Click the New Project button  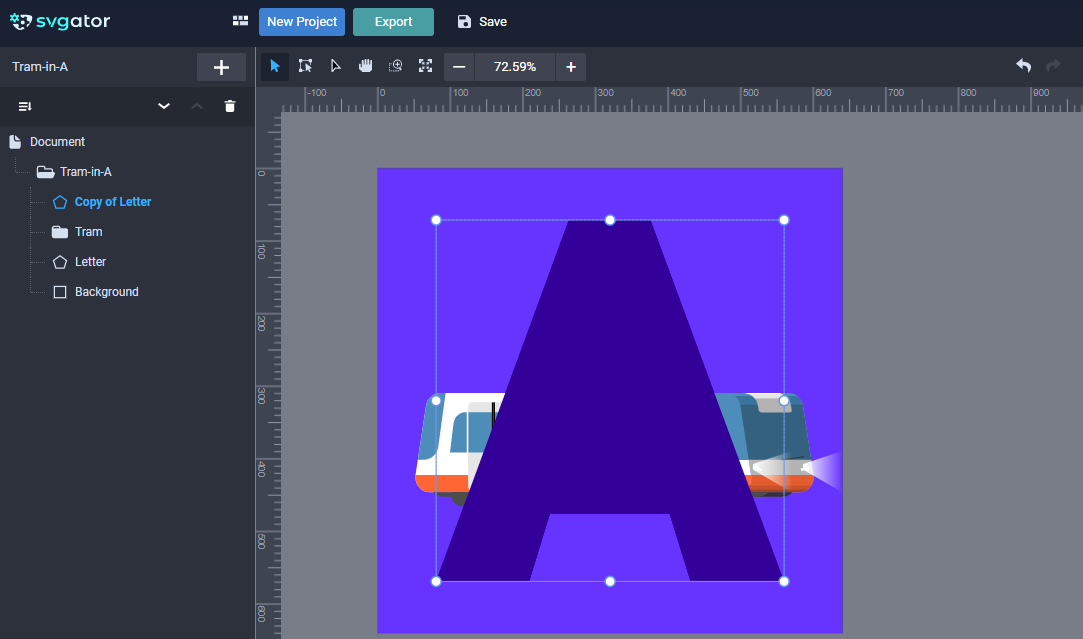[x=302, y=22]
